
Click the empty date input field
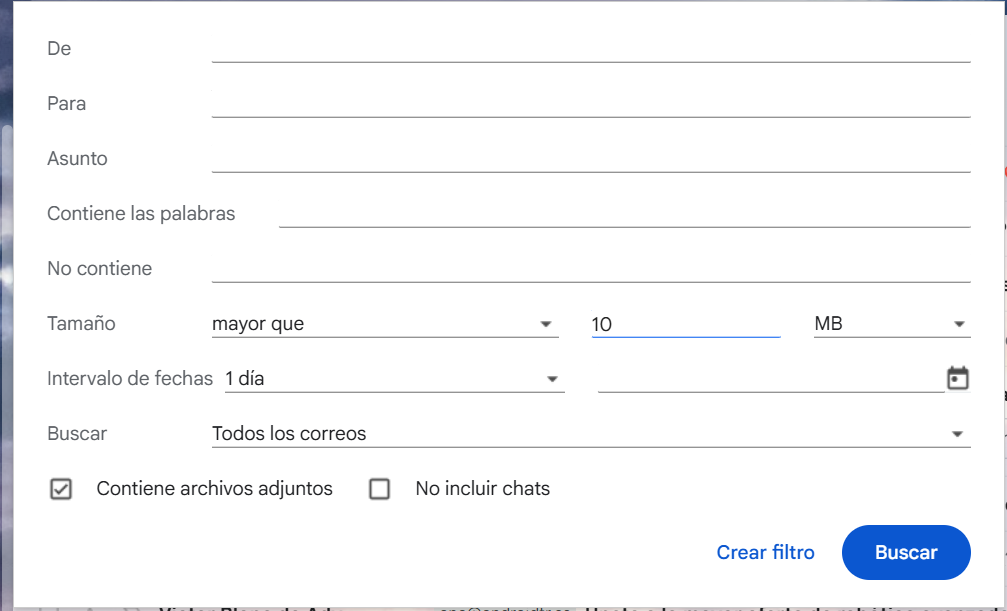point(770,379)
